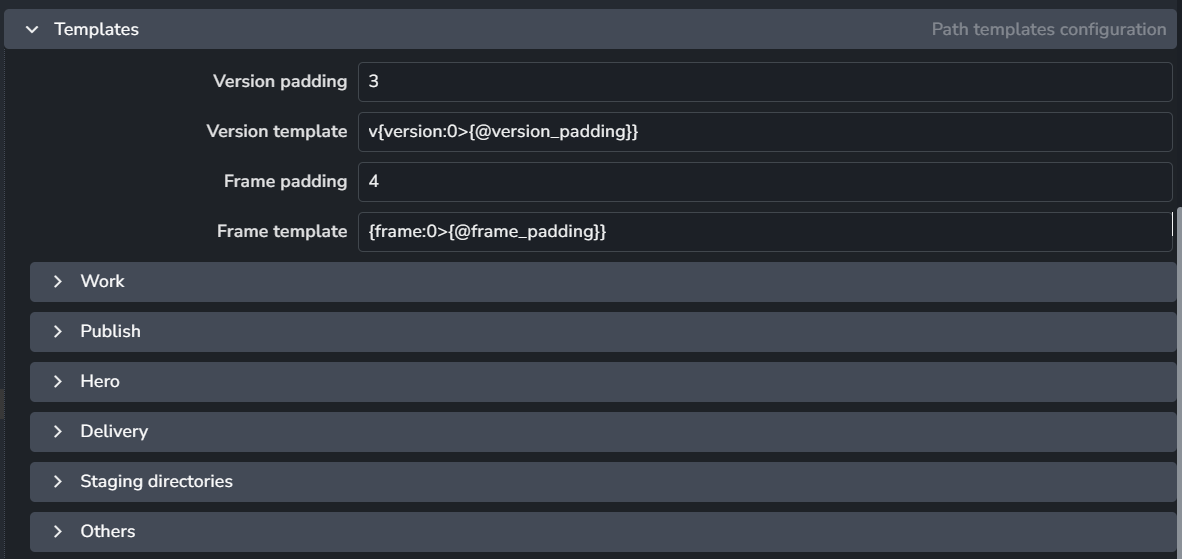Click the Others section label
This screenshot has height=559, width=1182.
(x=107, y=532)
